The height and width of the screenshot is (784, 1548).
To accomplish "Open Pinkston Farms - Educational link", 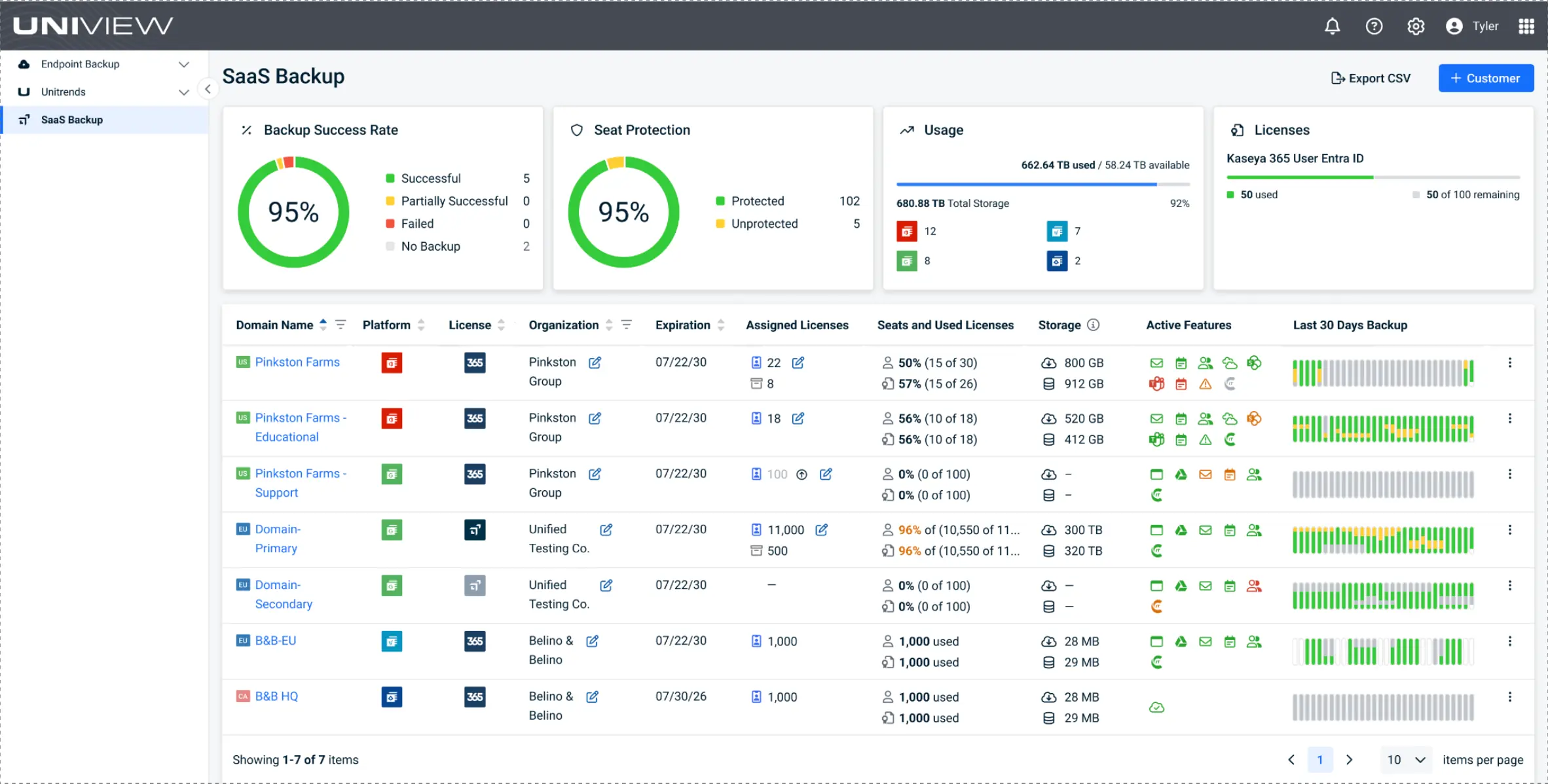I will click(301, 427).
